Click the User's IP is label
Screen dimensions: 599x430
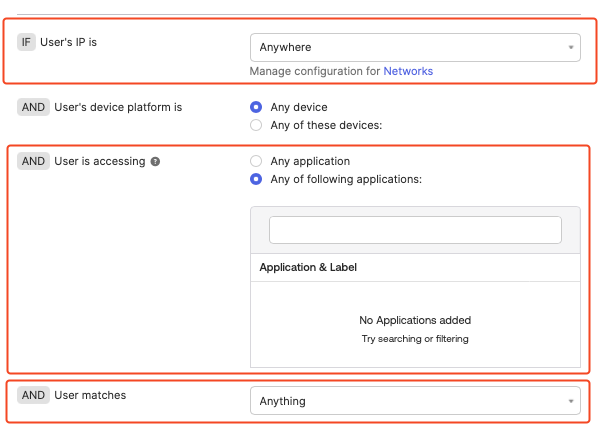[68, 42]
